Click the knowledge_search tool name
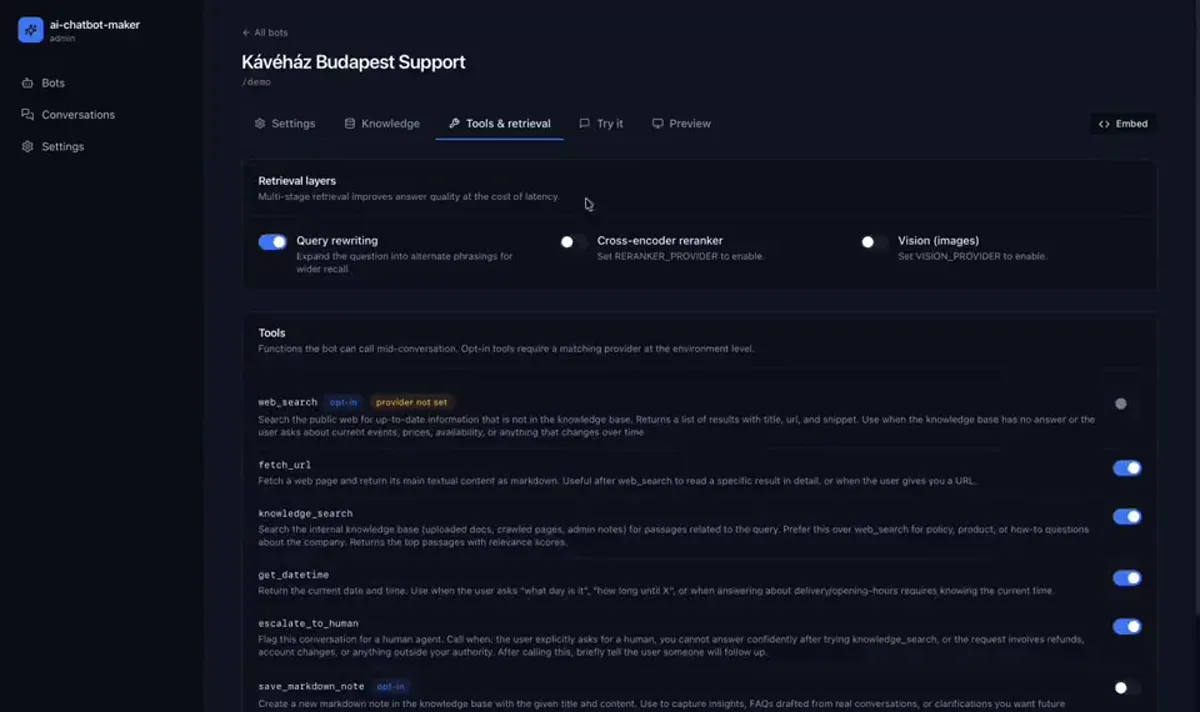The height and width of the screenshot is (712, 1200). coord(305,514)
